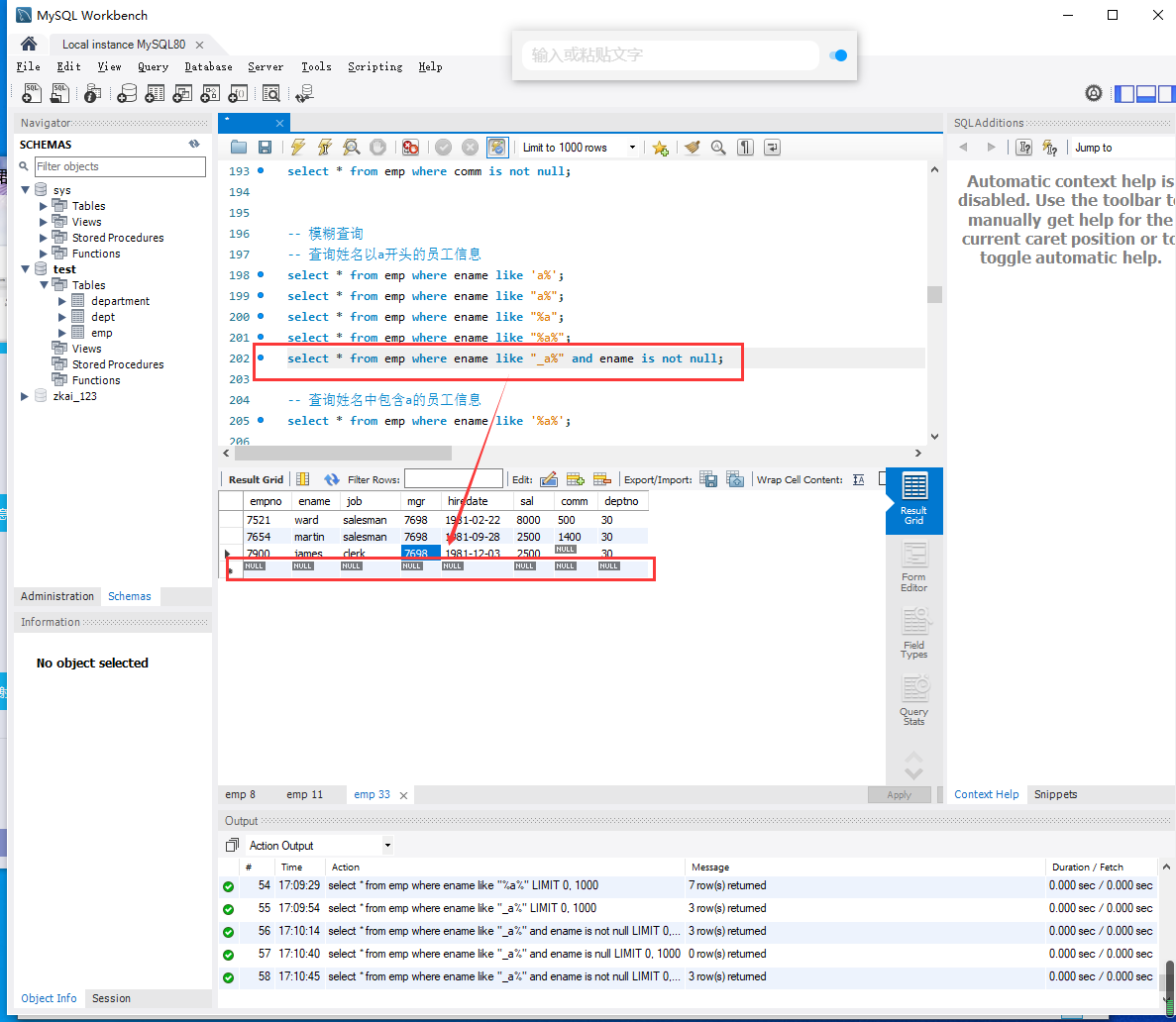Open Workbench preferences gear icon
Screen dimensions: 1176x1022
click(1094, 93)
